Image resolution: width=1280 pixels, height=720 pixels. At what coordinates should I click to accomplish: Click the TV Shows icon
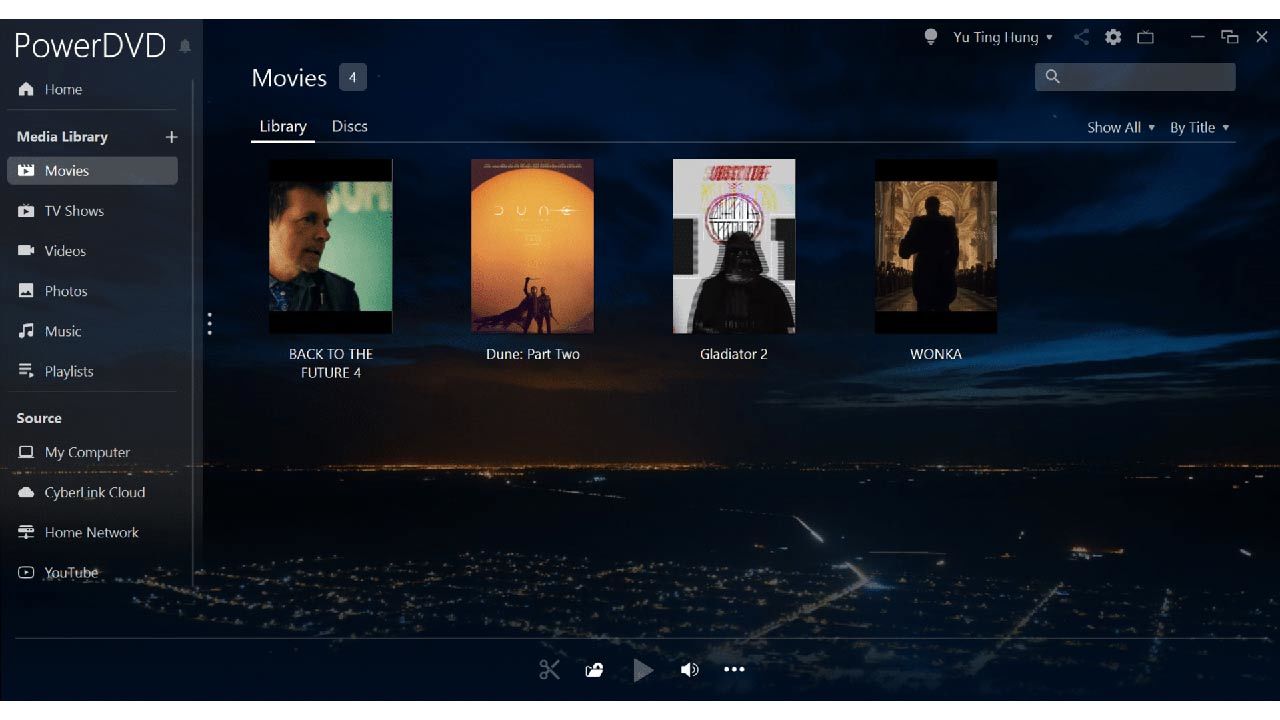pyautogui.click(x=26, y=211)
